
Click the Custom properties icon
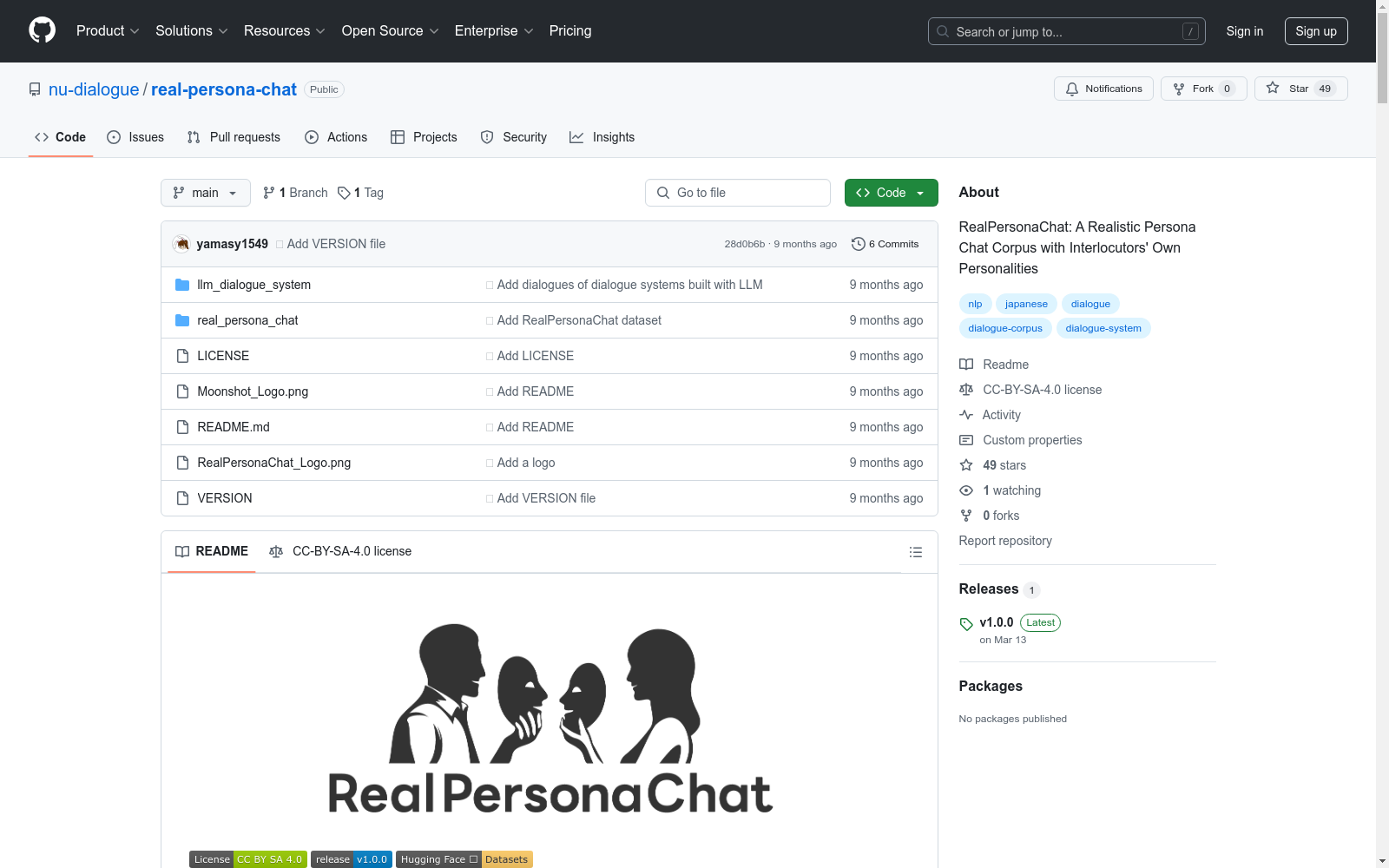pyautogui.click(x=966, y=440)
